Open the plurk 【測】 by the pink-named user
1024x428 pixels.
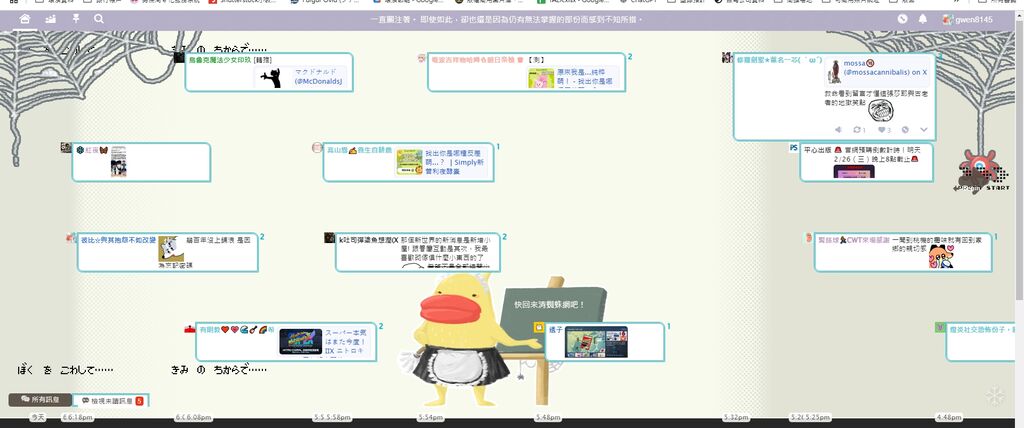tap(526, 72)
